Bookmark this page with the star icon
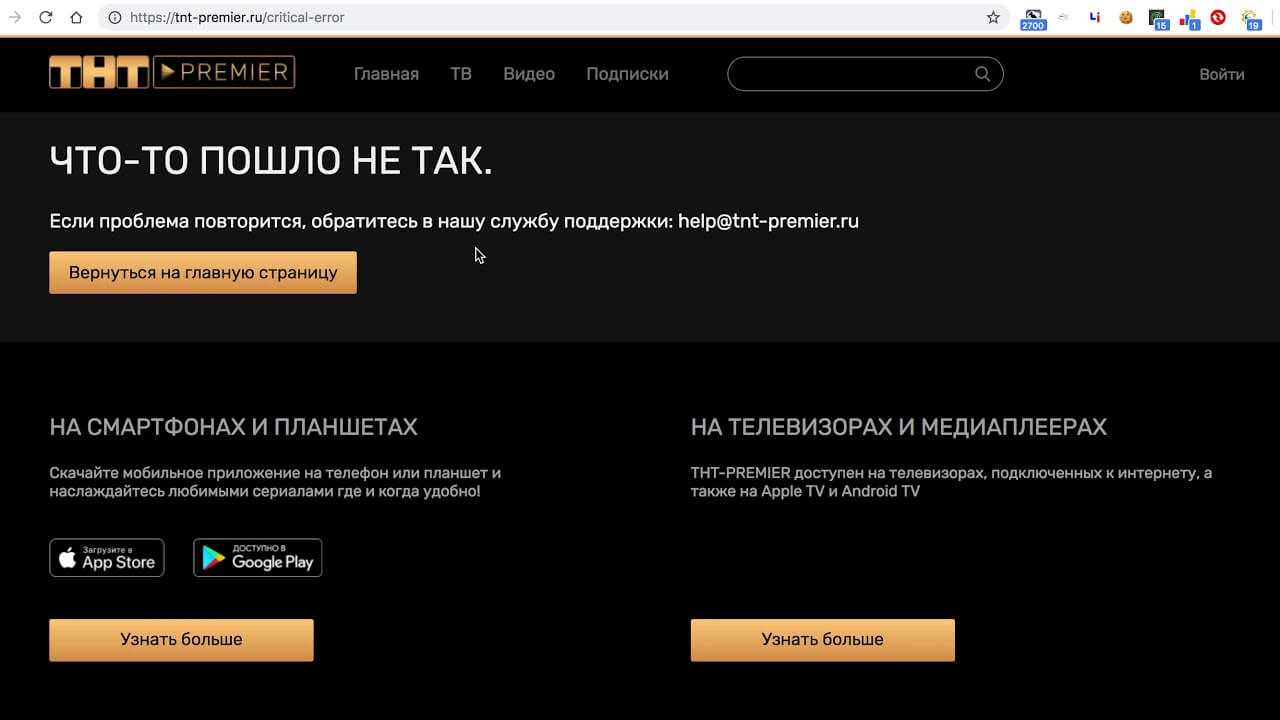This screenshot has width=1280, height=720. [x=993, y=17]
